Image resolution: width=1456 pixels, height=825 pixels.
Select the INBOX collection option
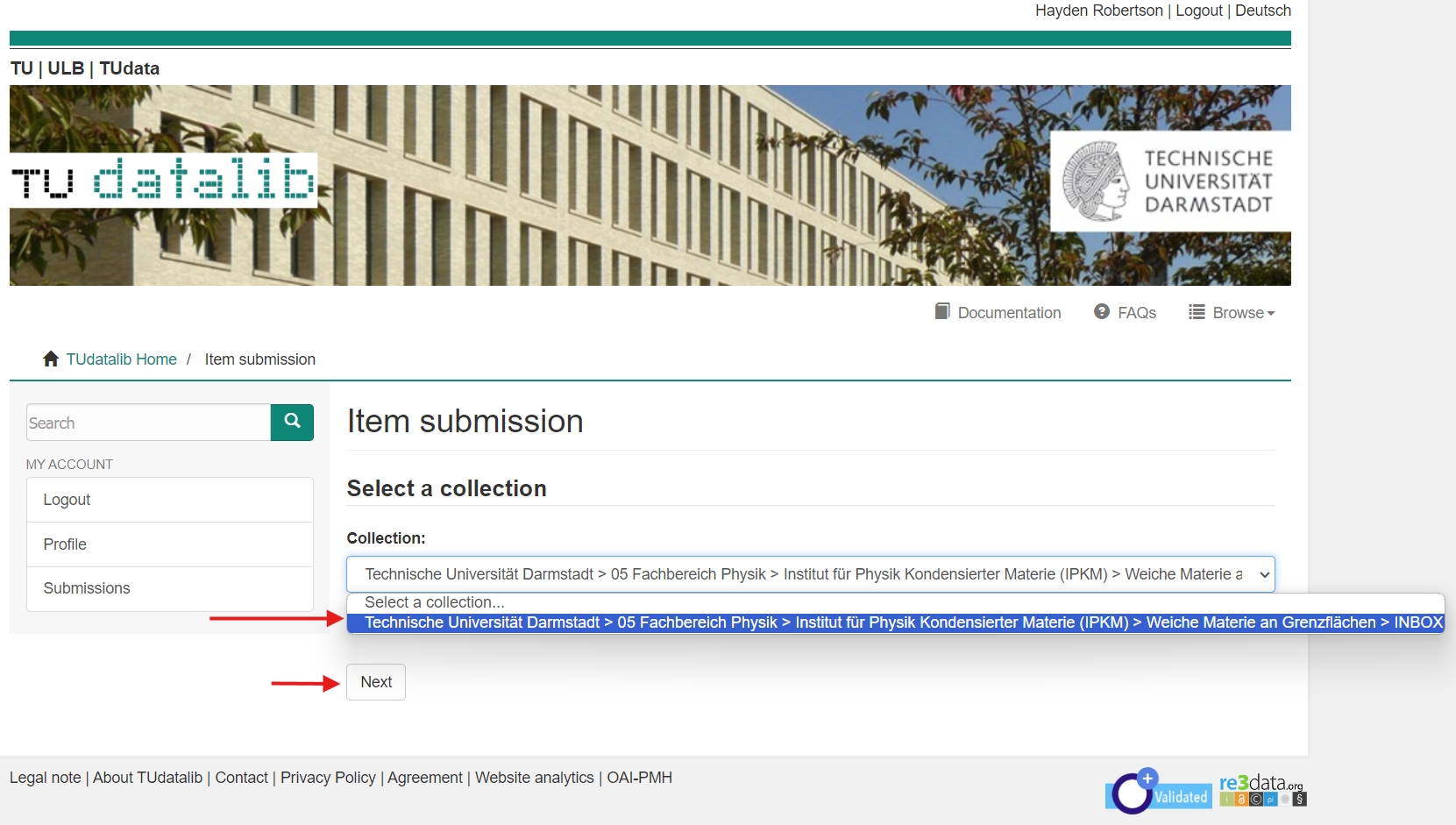895,622
